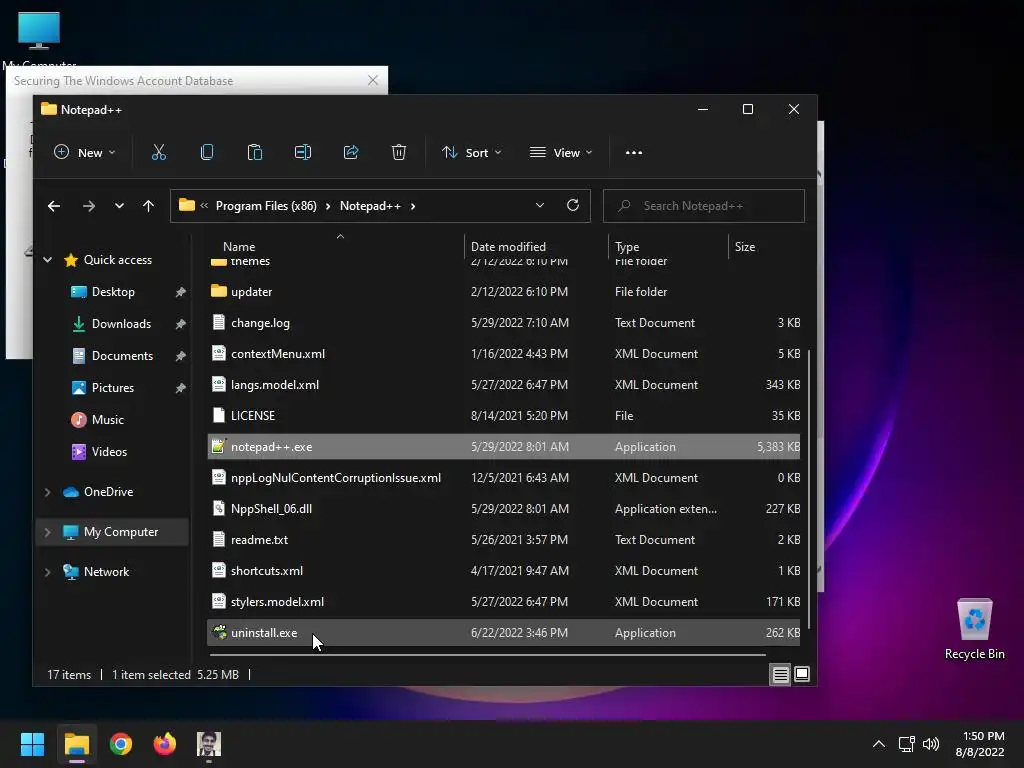Open Videos in navigation pane
1024x768 pixels.
[x=109, y=452]
